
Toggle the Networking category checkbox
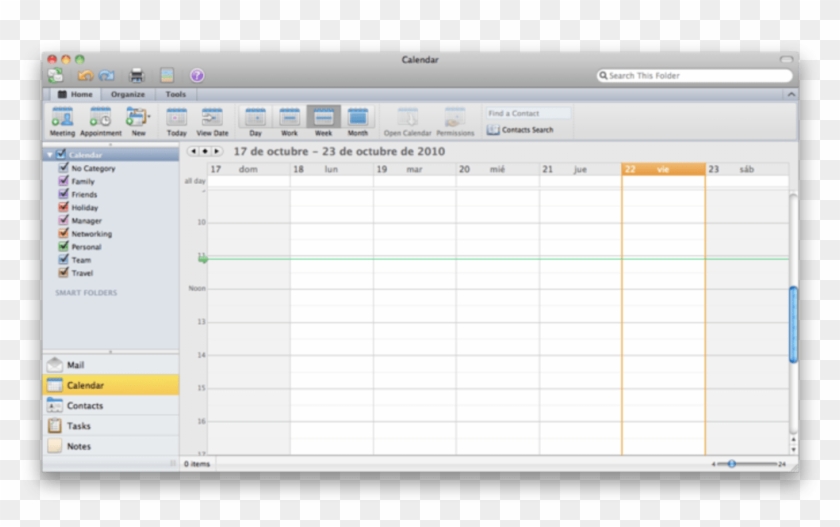click(63, 234)
